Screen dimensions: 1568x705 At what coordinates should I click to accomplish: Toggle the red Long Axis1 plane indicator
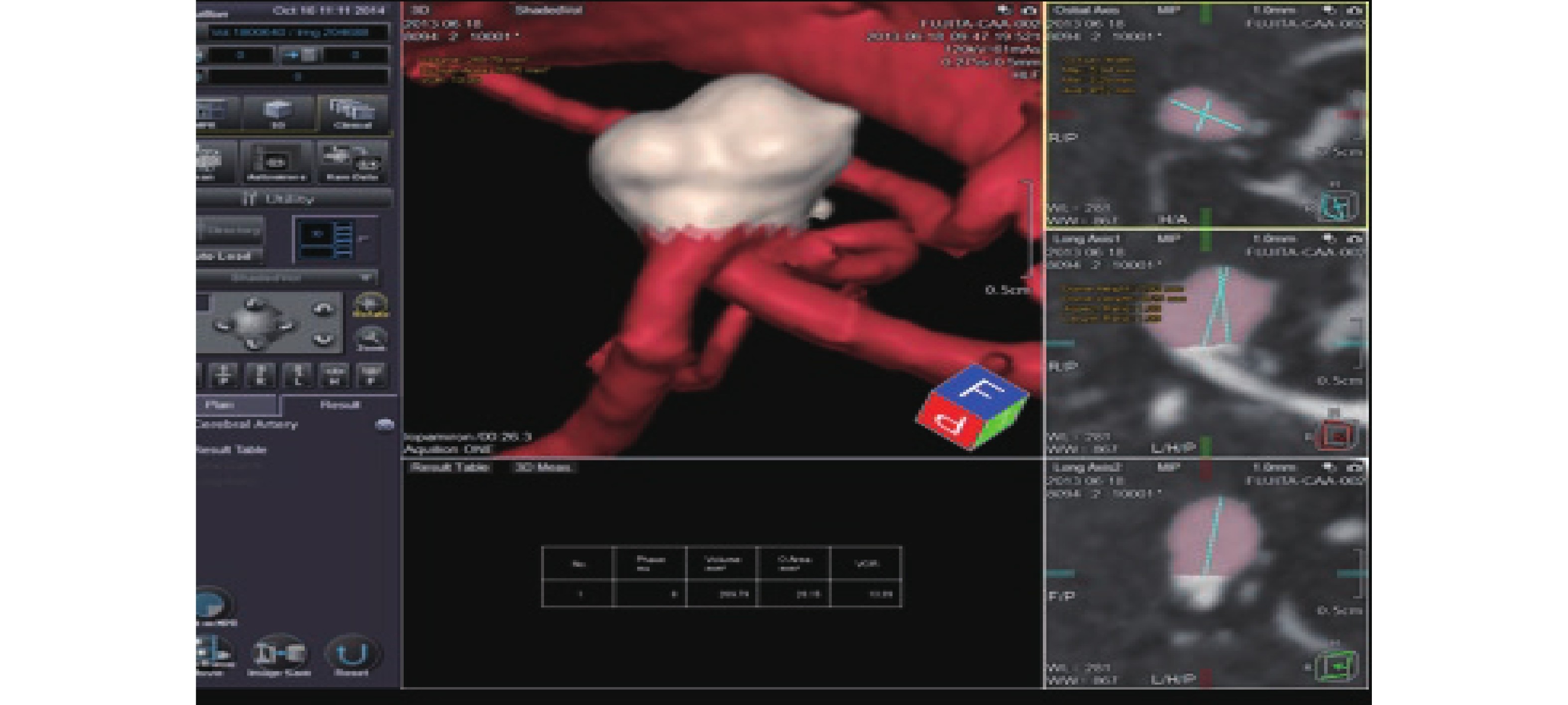1339,434
